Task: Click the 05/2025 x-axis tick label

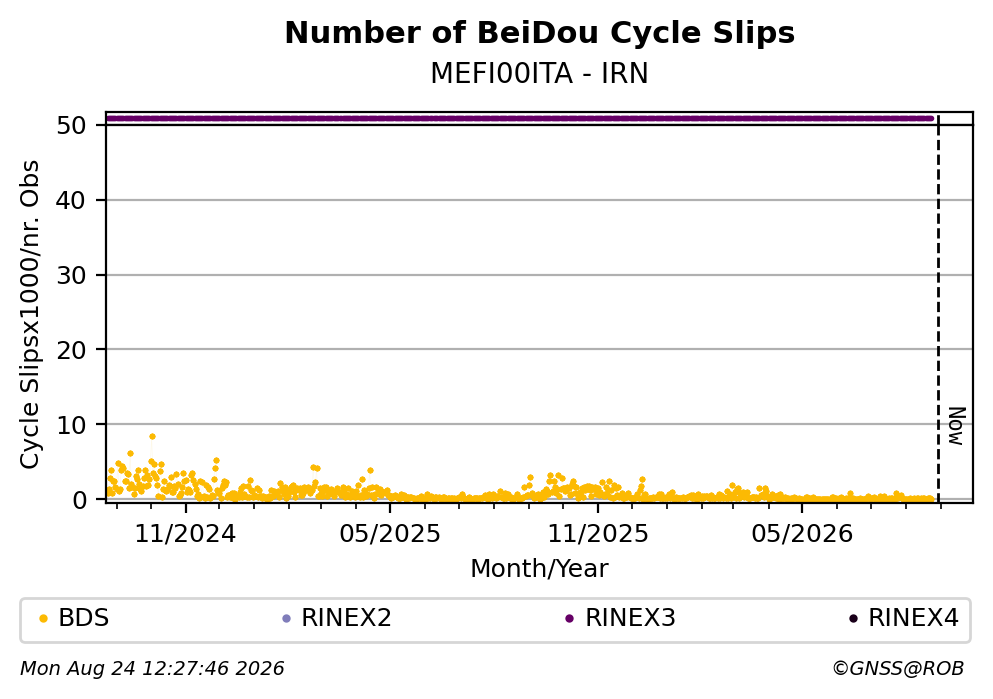Action: (x=389, y=534)
